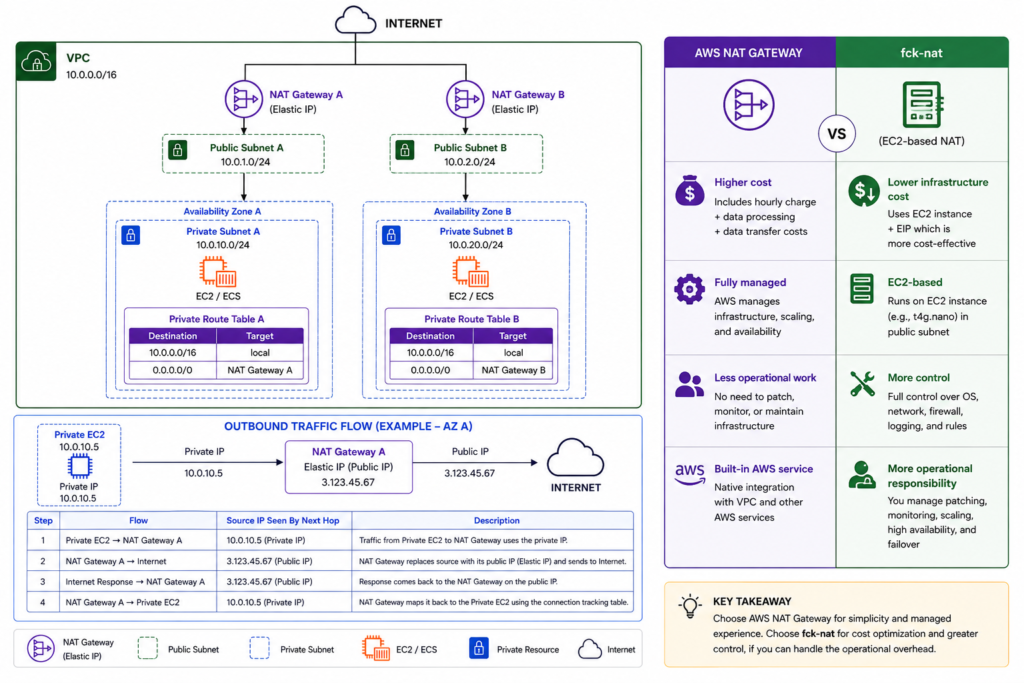Viewport: 1024px width, 683px height.
Task: Click the OUTBOUND TRAFFIC FLOW heading
Action: (348, 426)
